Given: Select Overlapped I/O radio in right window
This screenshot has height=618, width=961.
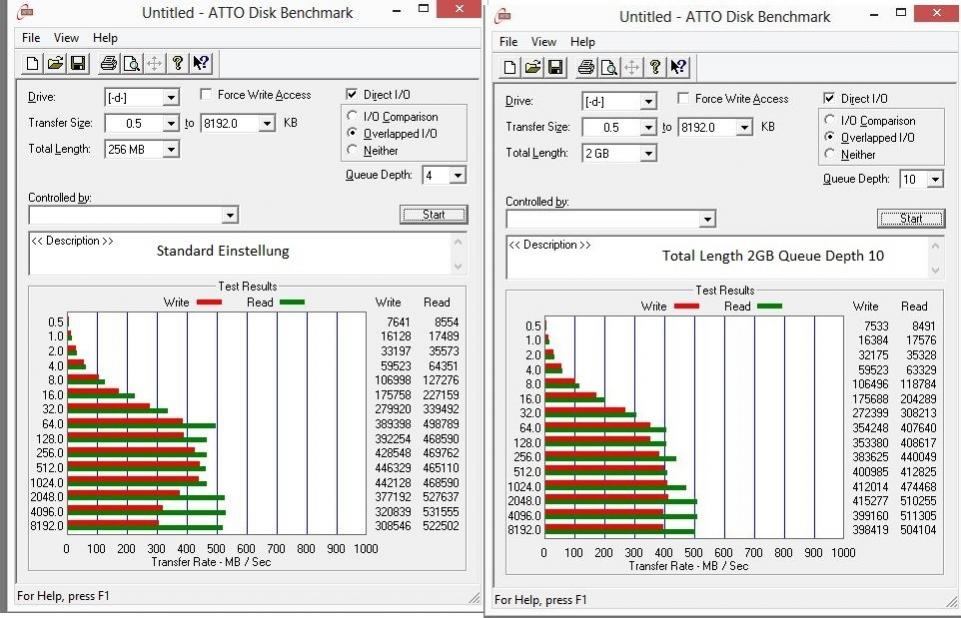Looking at the screenshot, I should [830, 137].
